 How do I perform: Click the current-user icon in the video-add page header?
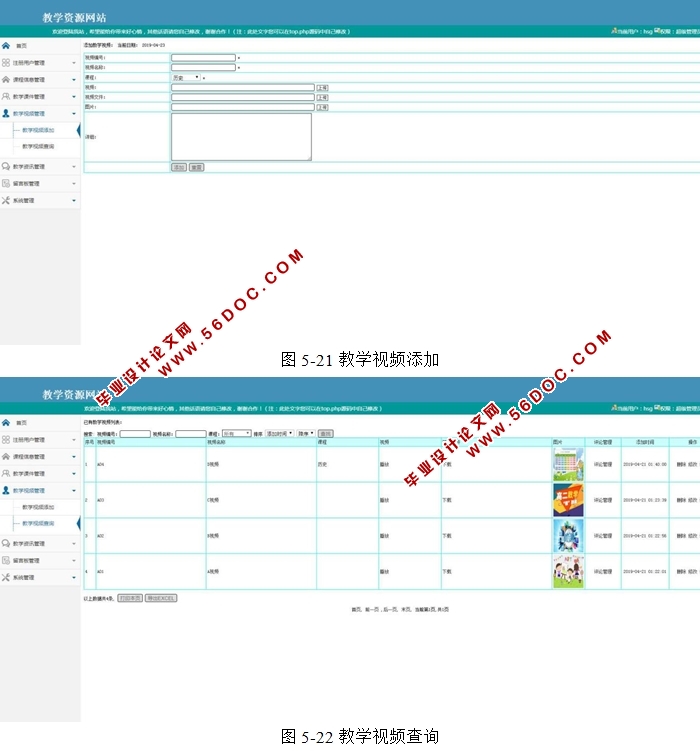[x=614, y=31]
